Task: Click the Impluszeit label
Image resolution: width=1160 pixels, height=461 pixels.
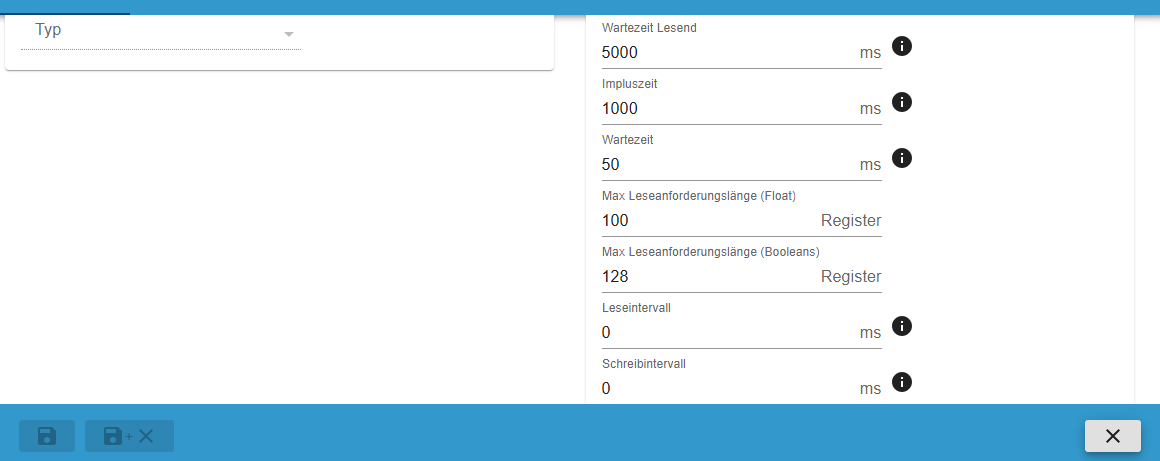Action: (x=630, y=84)
